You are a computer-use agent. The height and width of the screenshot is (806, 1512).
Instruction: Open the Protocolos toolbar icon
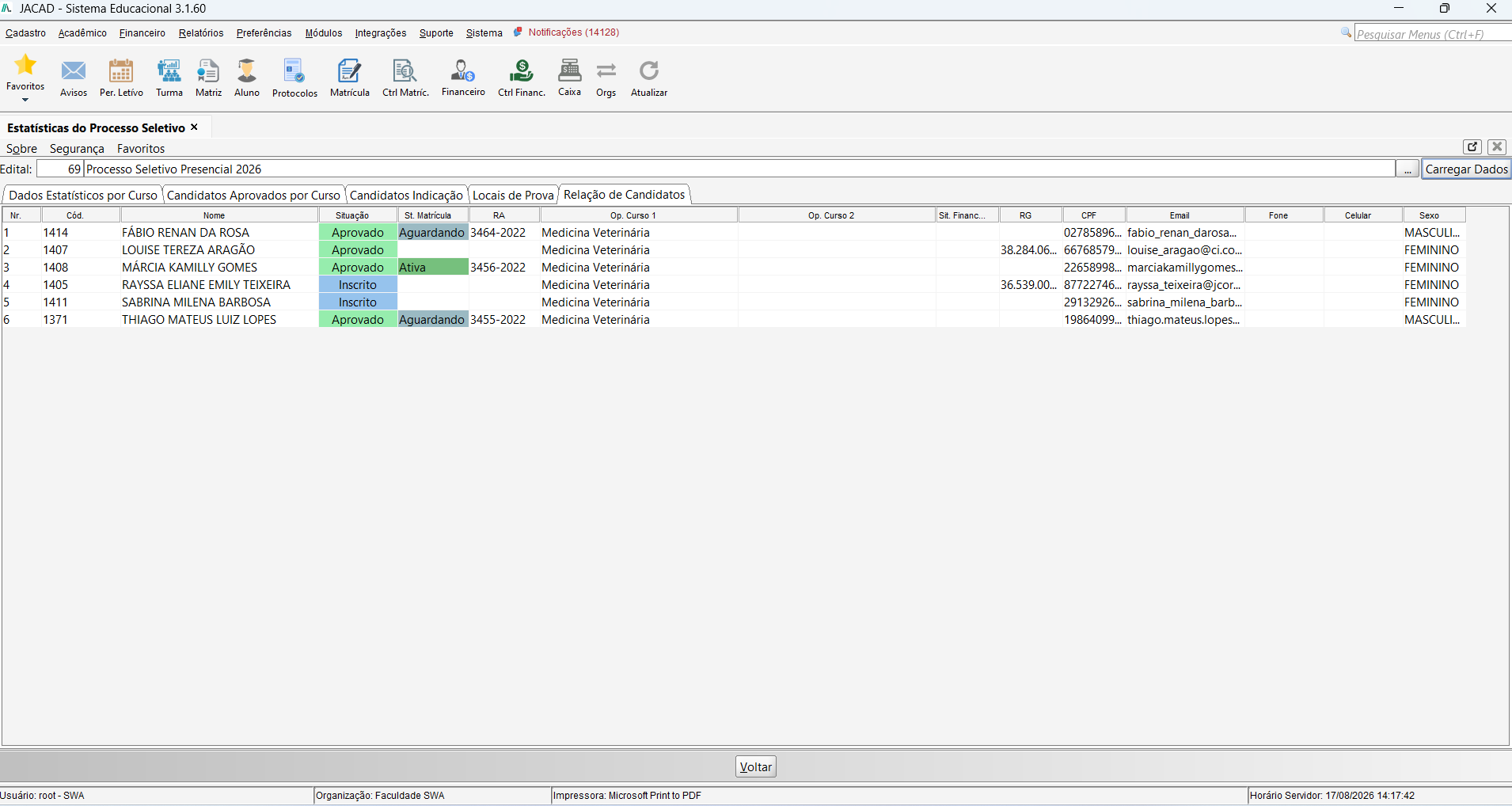pyautogui.click(x=294, y=71)
